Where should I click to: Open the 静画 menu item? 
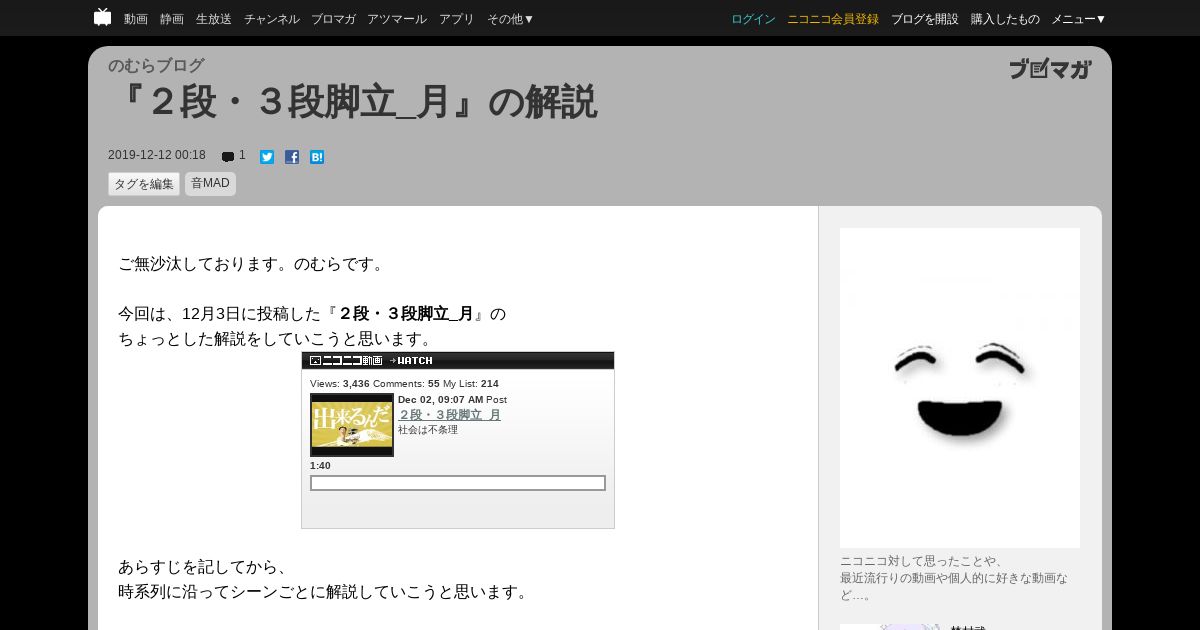pyautogui.click(x=172, y=19)
